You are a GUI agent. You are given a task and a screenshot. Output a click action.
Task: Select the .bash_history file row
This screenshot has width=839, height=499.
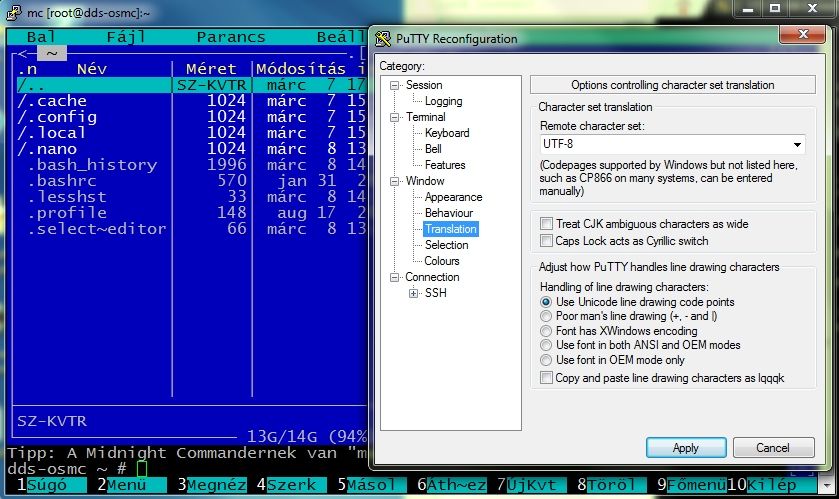point(190,165)
